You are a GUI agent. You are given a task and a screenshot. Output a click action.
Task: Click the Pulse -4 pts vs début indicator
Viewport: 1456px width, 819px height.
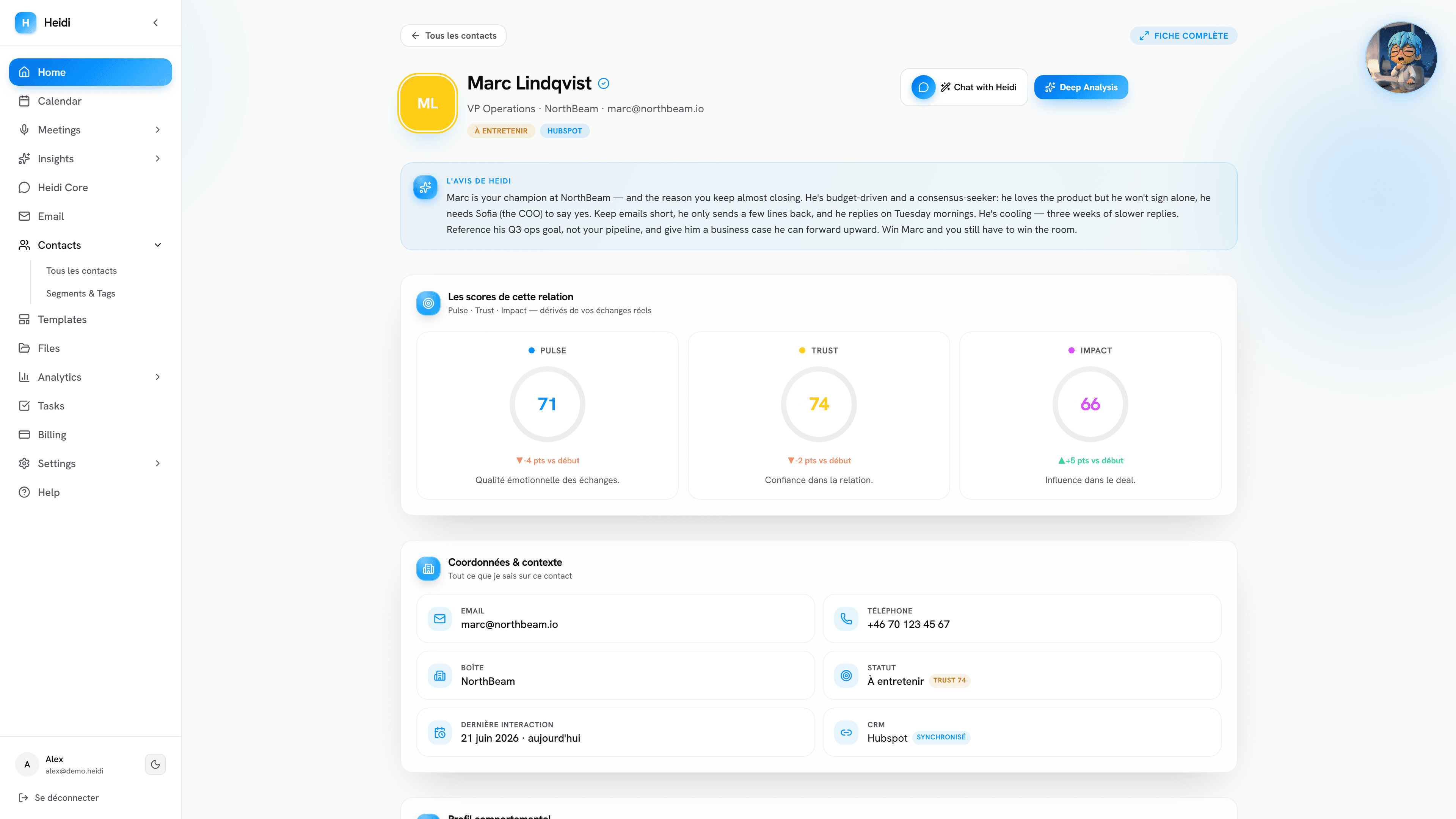pyautogui.click(x=548, y=461)
